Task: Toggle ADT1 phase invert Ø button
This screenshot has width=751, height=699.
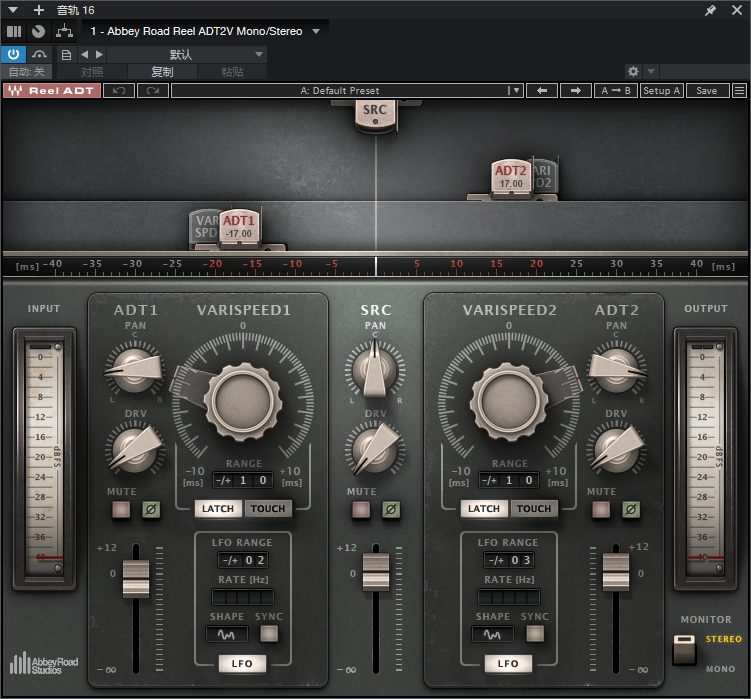Action: point(151,509)
